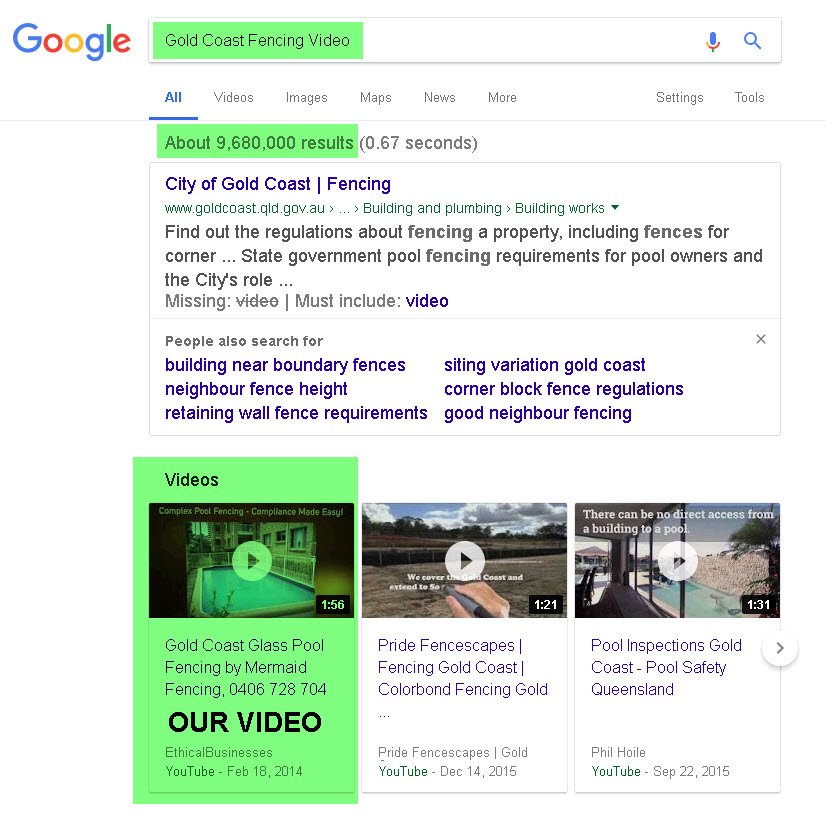
Task: Focus the search box containing Gold Coast Fencing Video
Action: (x=465, y=41)
